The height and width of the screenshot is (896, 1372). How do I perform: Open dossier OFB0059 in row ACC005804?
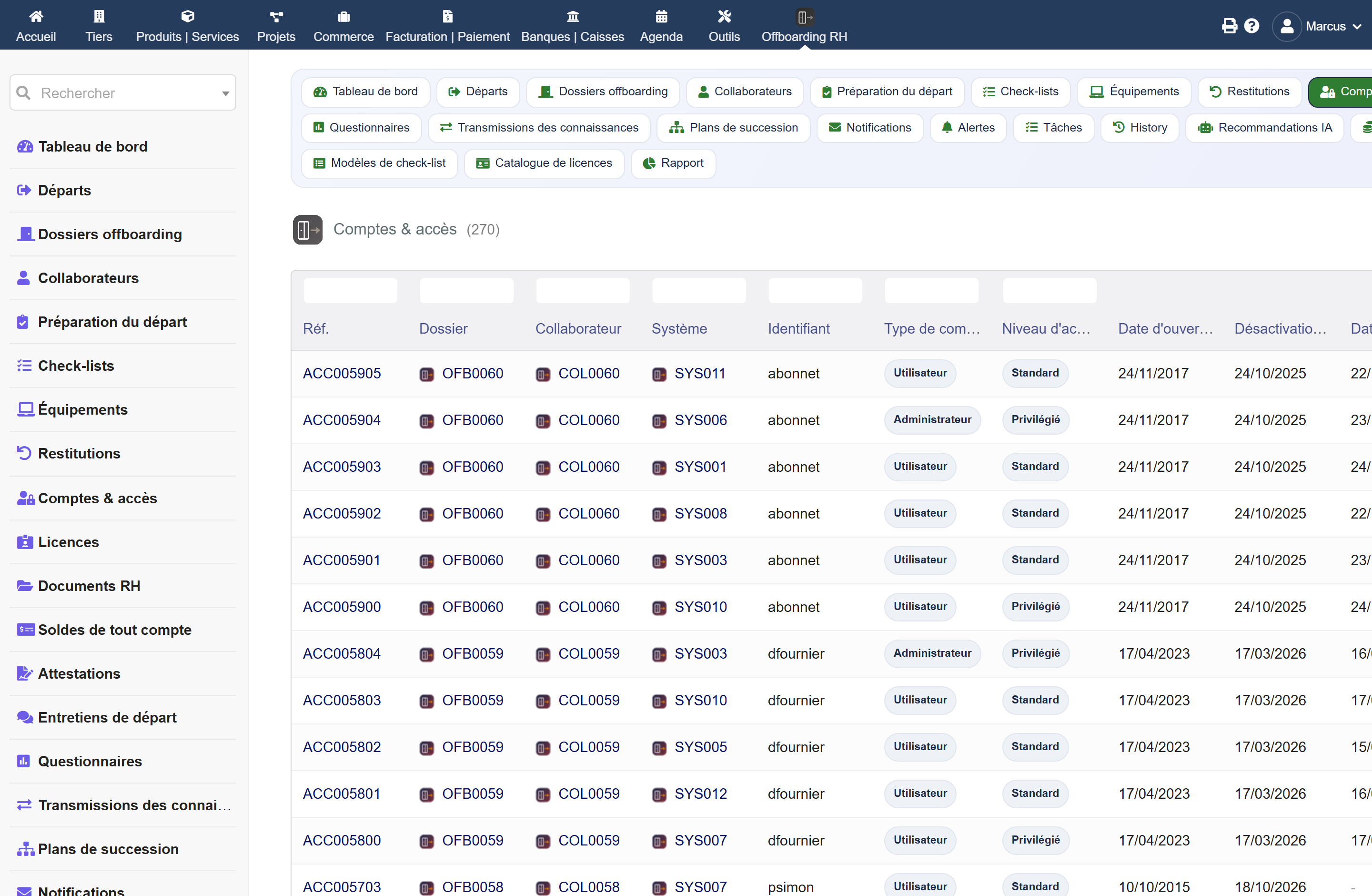point(472,654)
